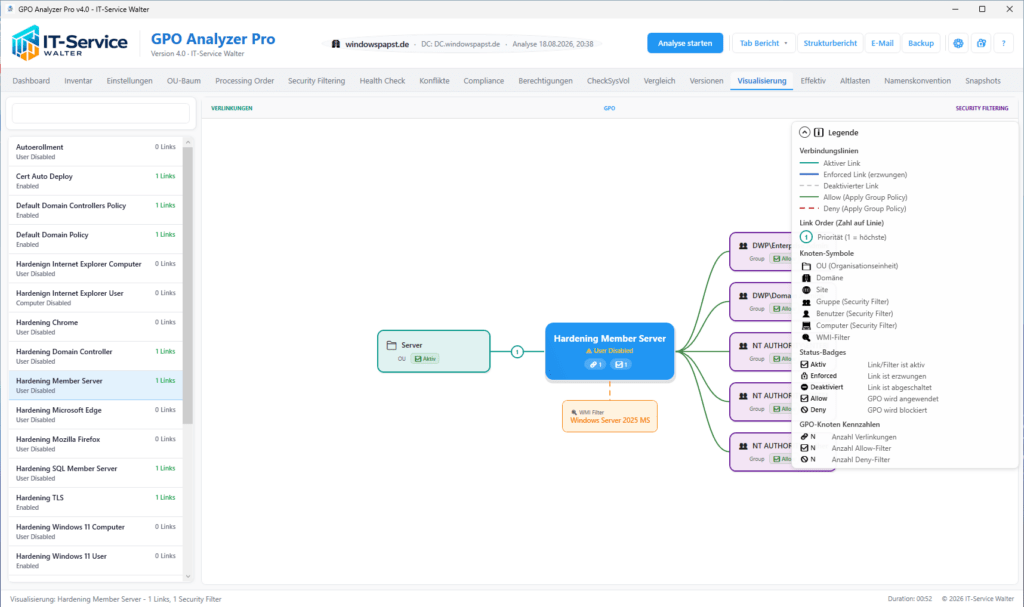Image resolution: width=1024 pixels, height=607 pixels.
Task: Click the OU folder symbol in legend
Action: (x=807, y=266)
